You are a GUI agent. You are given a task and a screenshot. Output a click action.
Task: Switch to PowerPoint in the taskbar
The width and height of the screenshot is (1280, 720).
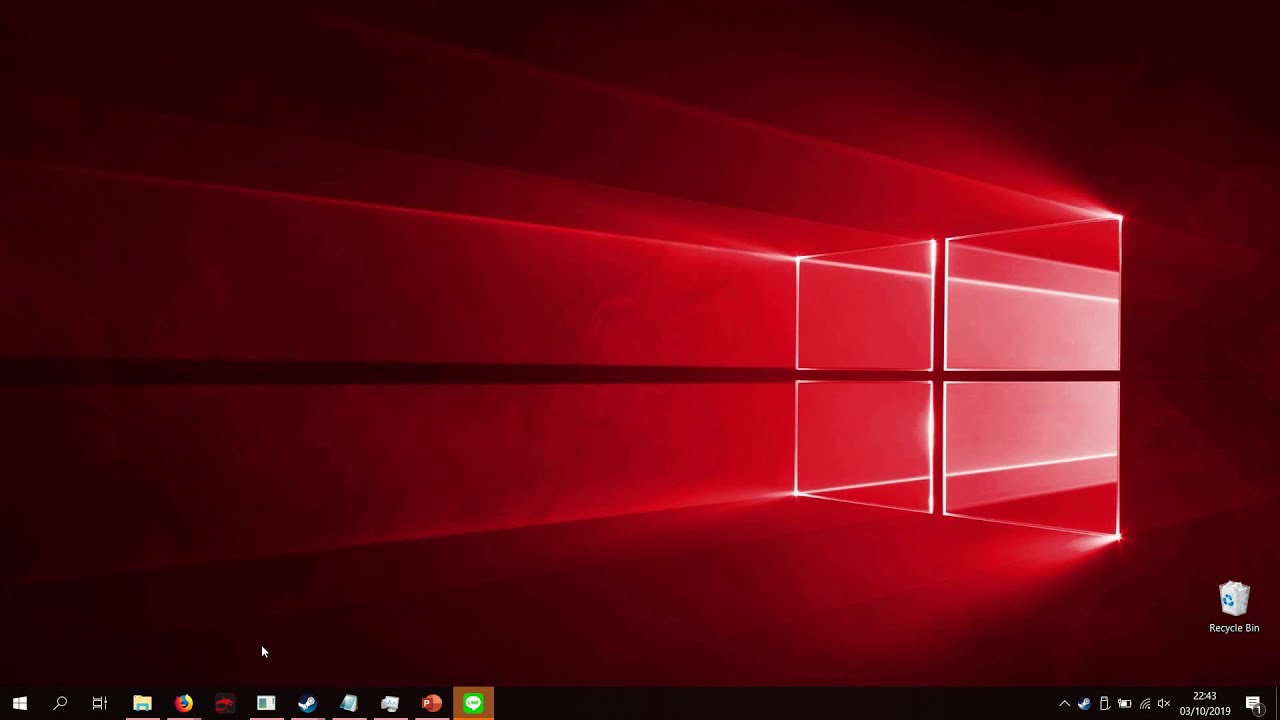click(x=431, y=704)
